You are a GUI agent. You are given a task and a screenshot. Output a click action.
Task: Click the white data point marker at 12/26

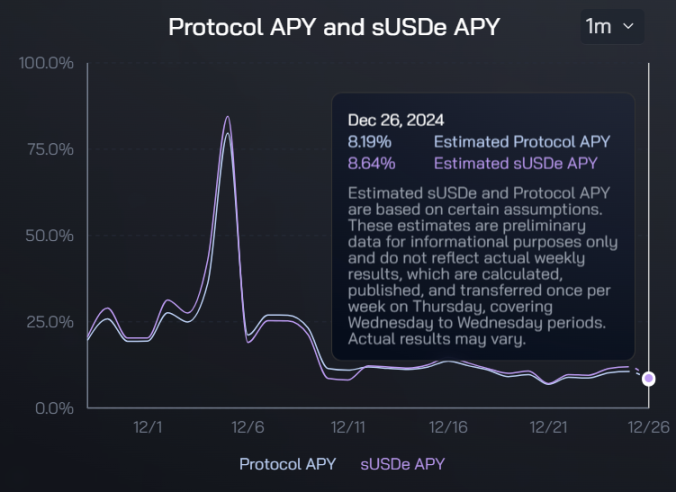(648, 379)
